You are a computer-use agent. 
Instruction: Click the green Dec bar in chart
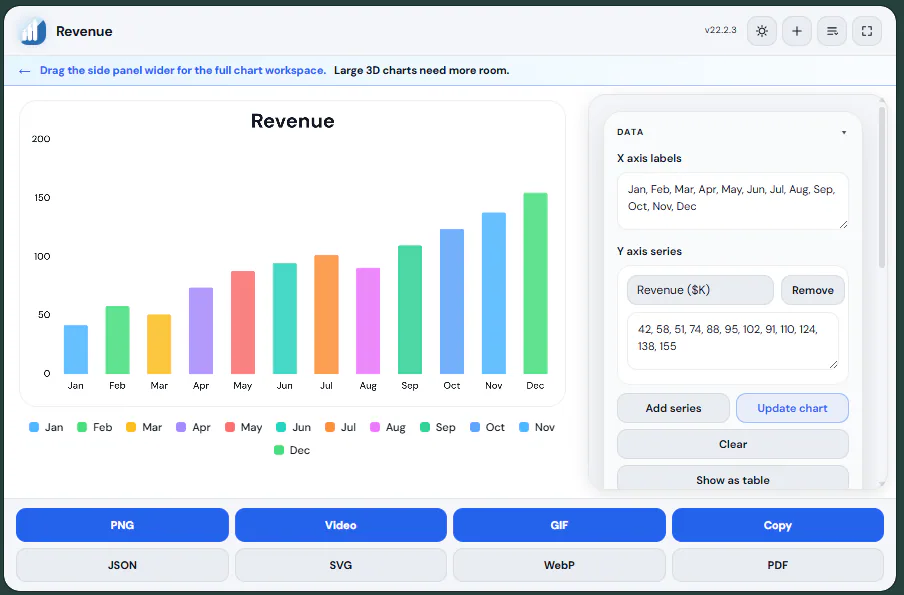point(535,283)
